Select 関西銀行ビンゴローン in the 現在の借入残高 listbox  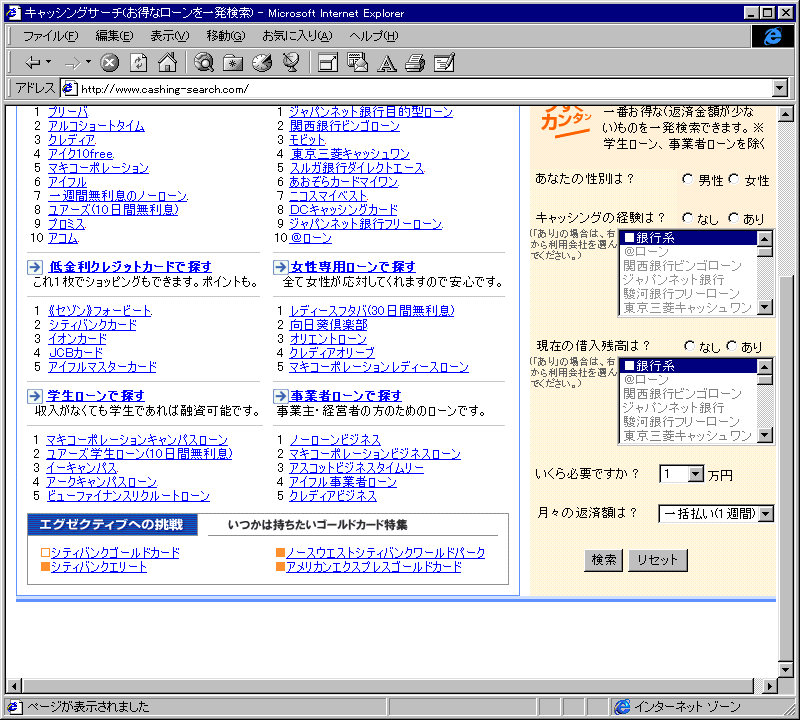689,393
